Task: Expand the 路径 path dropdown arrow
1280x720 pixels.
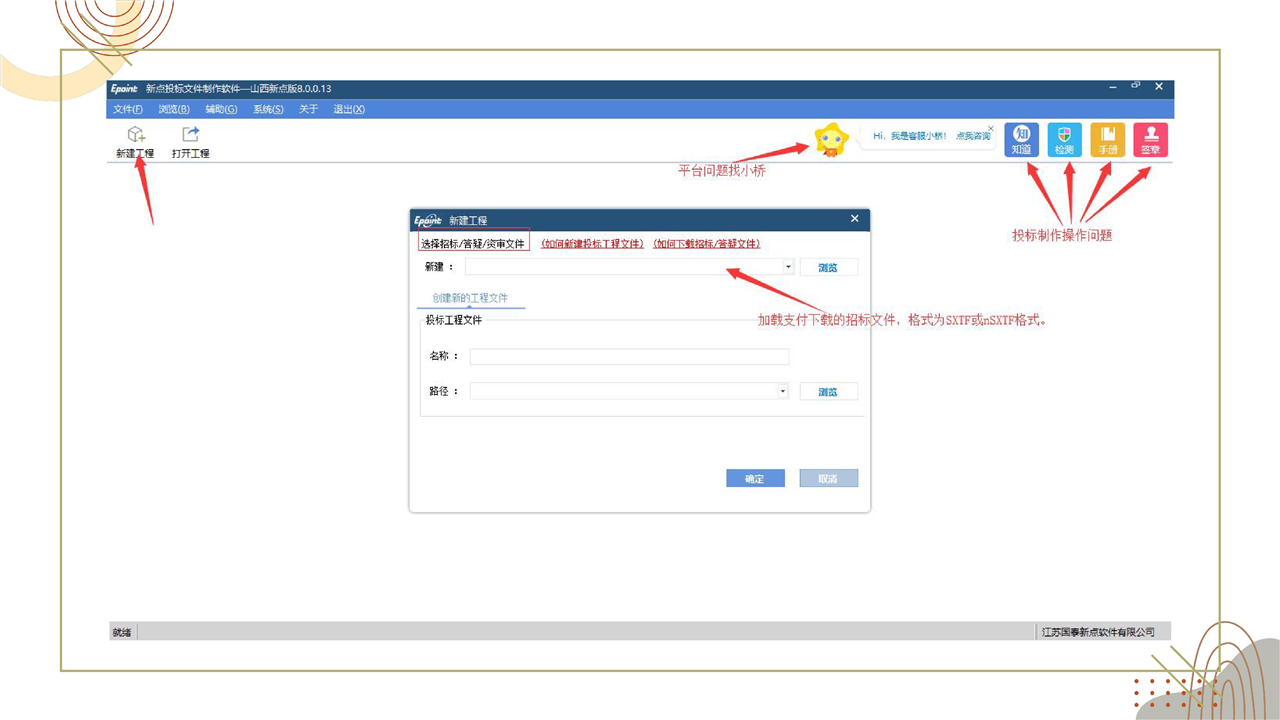Action: point(783,392)
